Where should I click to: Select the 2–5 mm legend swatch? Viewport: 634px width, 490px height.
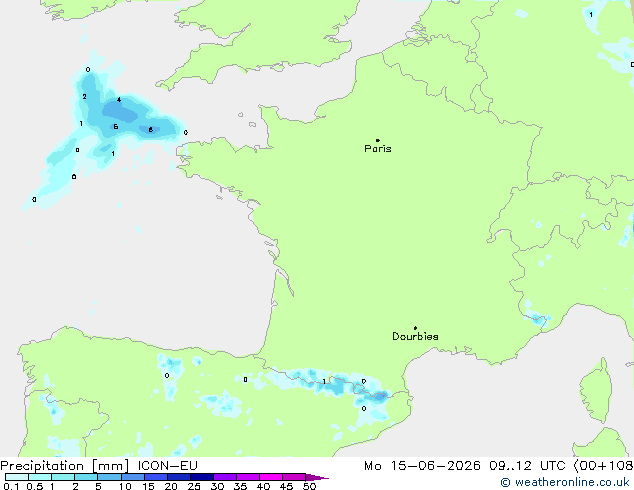pyautogui.click(x=86, y=477)
